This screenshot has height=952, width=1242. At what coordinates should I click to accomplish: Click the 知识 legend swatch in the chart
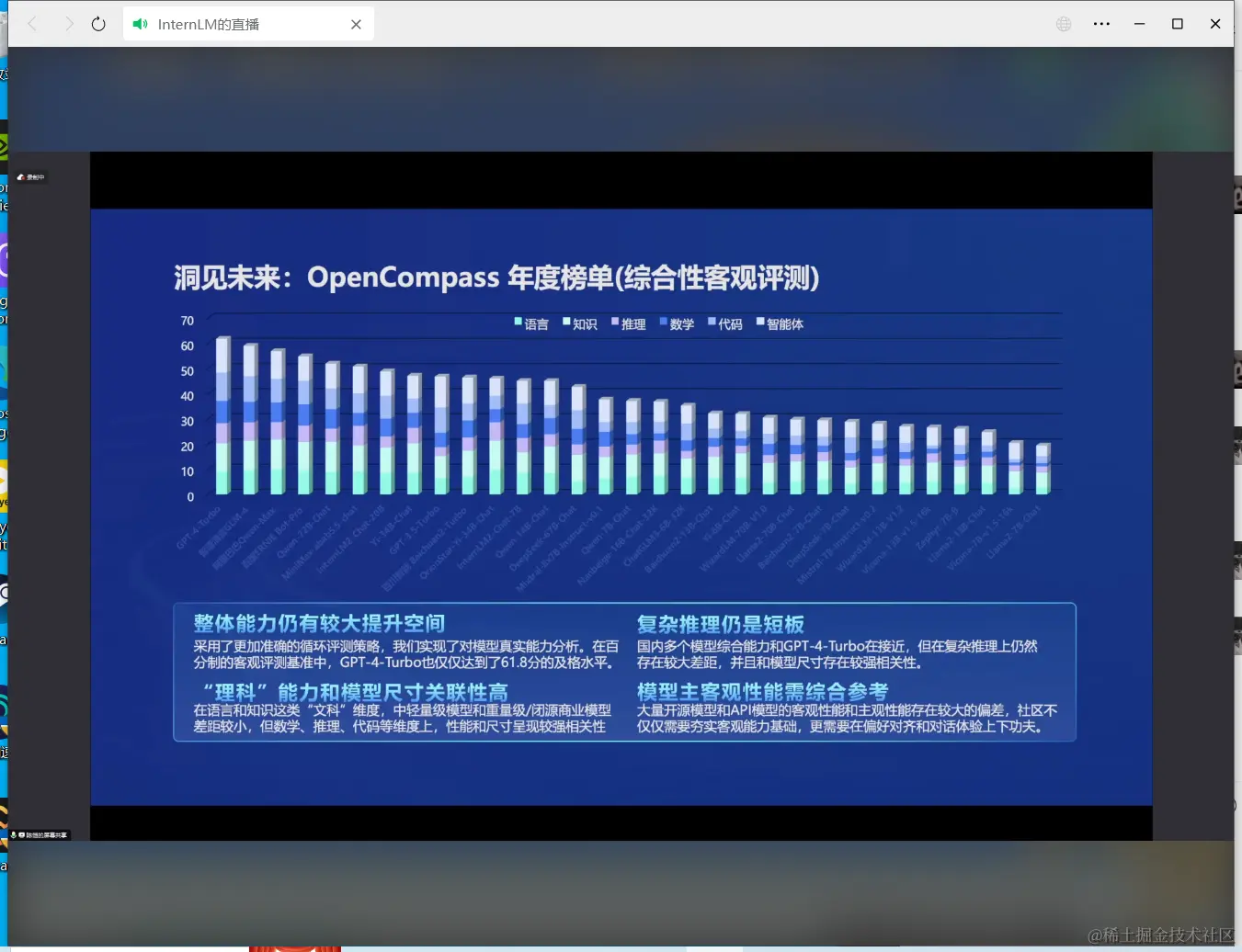[567, 322]
